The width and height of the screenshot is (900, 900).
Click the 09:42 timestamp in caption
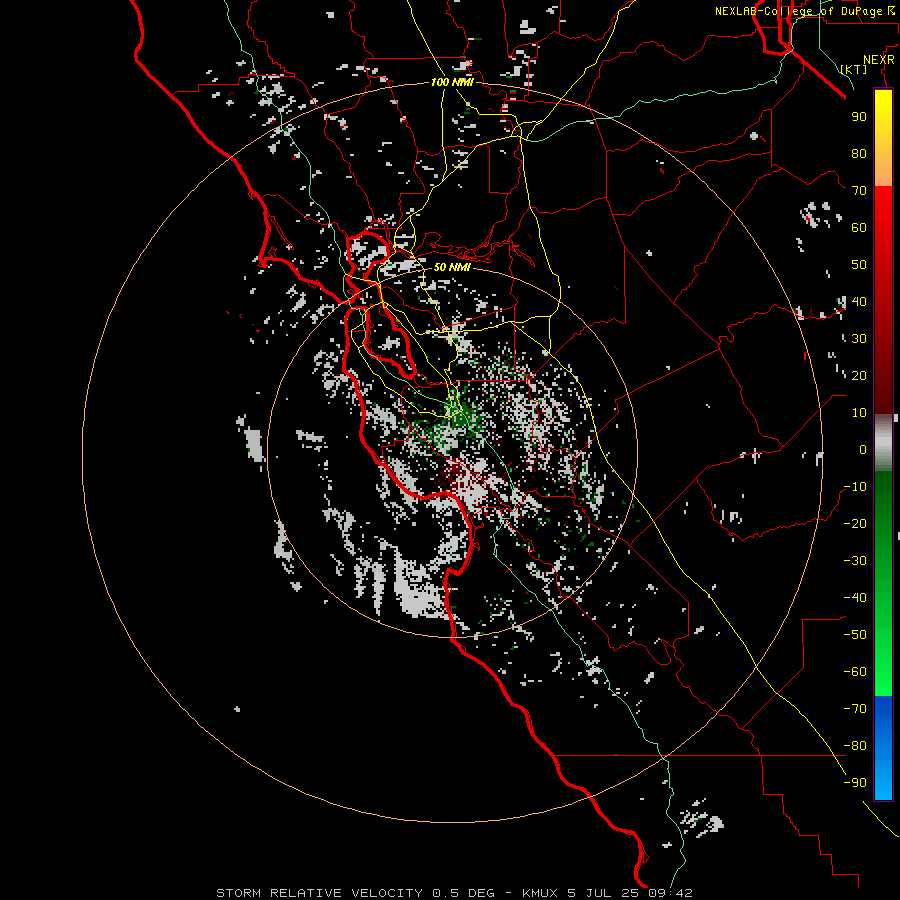670,893
